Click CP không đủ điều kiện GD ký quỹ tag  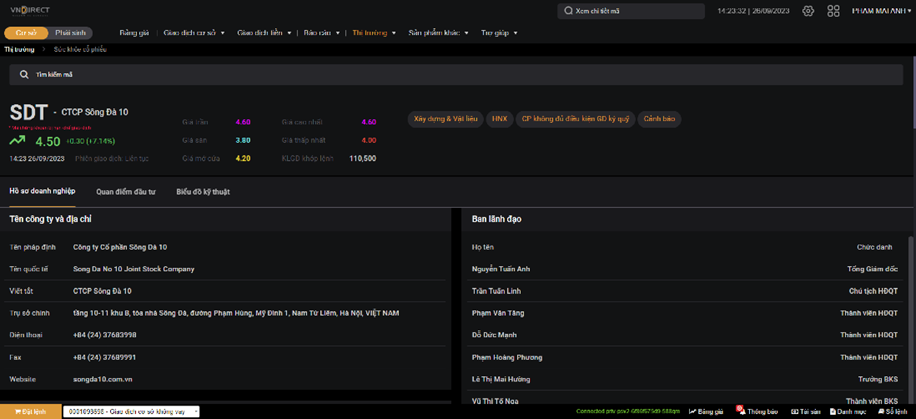point(575,119)
